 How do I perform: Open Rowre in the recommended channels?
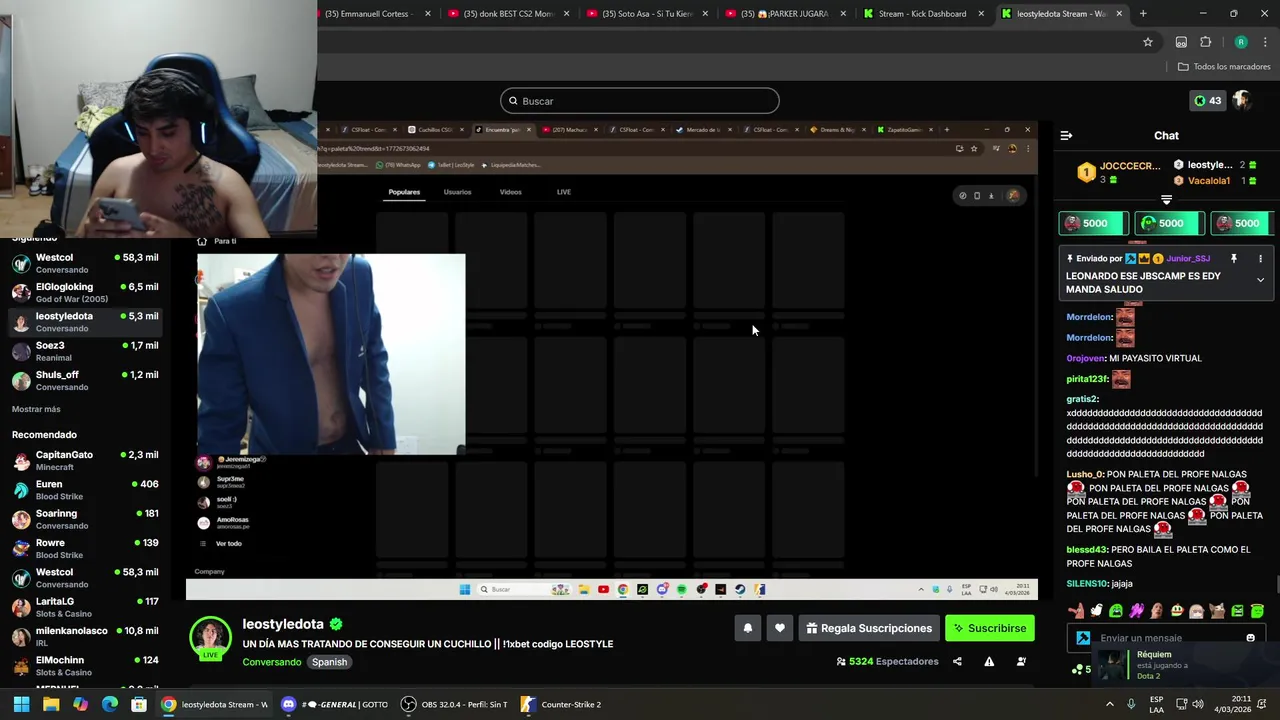(x=85, y=548)
